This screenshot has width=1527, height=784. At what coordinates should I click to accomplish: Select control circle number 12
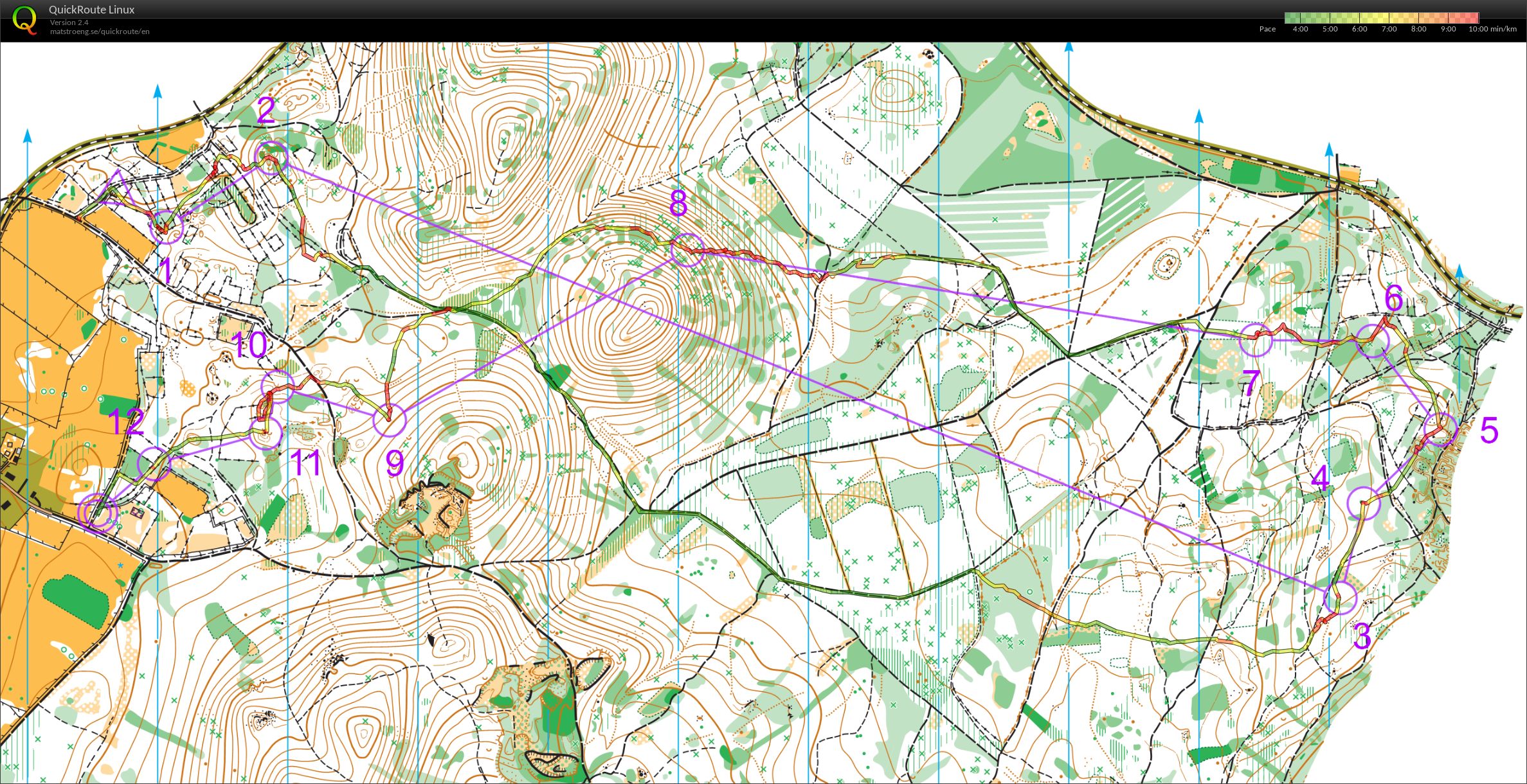click(154, 464)
